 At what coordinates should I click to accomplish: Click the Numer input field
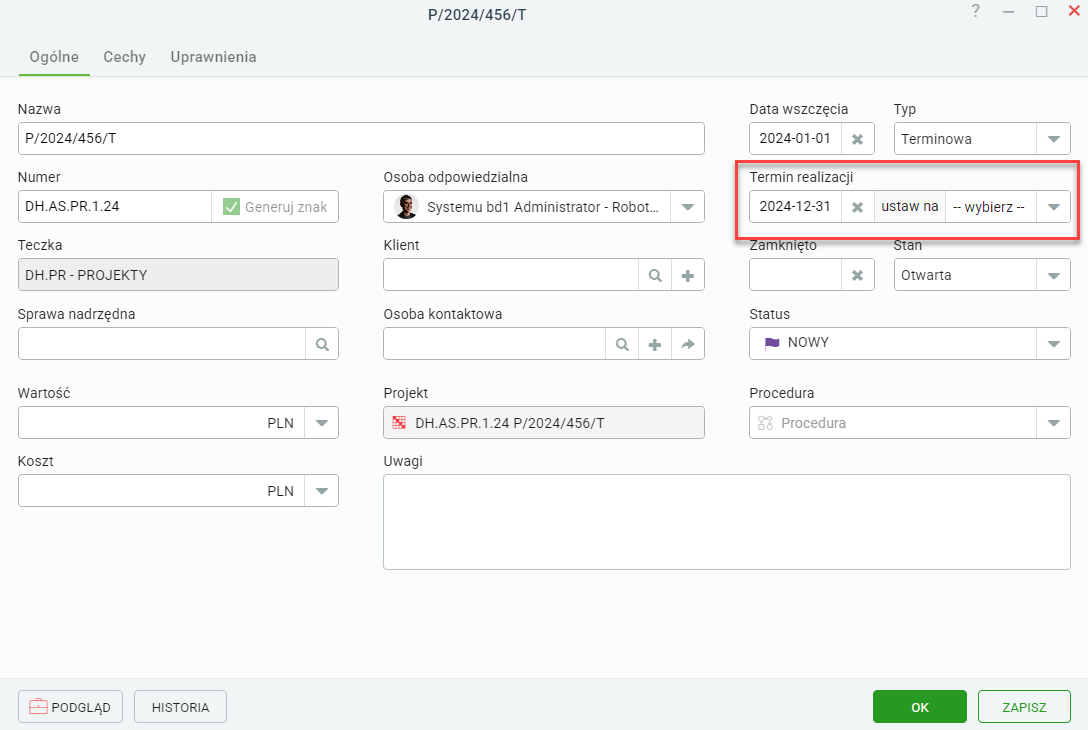coord(115,207)
